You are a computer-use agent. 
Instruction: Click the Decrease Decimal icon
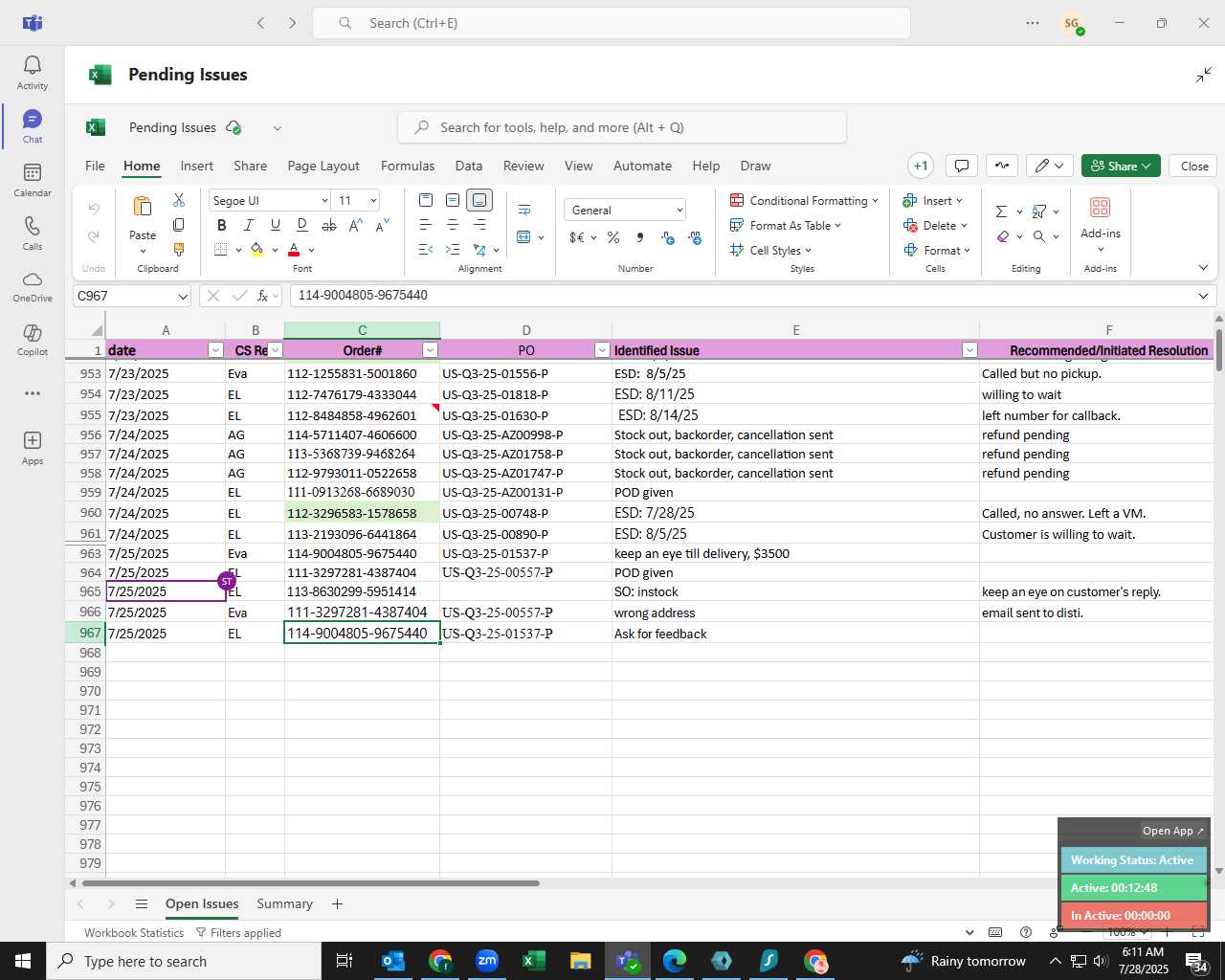(695, 237)
